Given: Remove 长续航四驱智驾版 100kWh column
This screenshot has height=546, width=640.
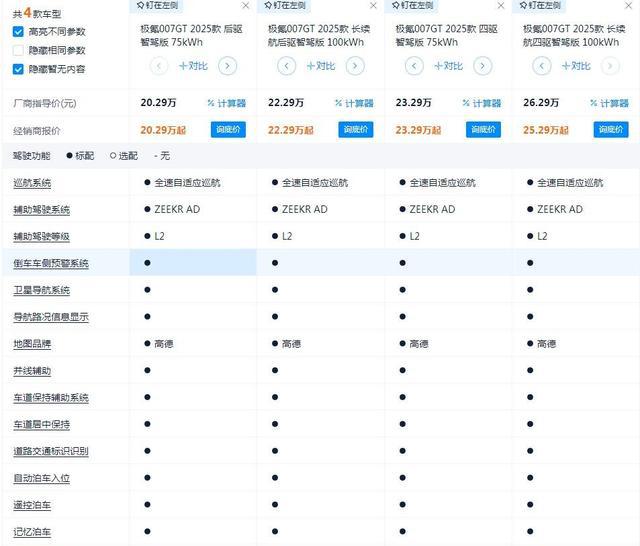Looking at the screenshot, I should pos(629,6).
